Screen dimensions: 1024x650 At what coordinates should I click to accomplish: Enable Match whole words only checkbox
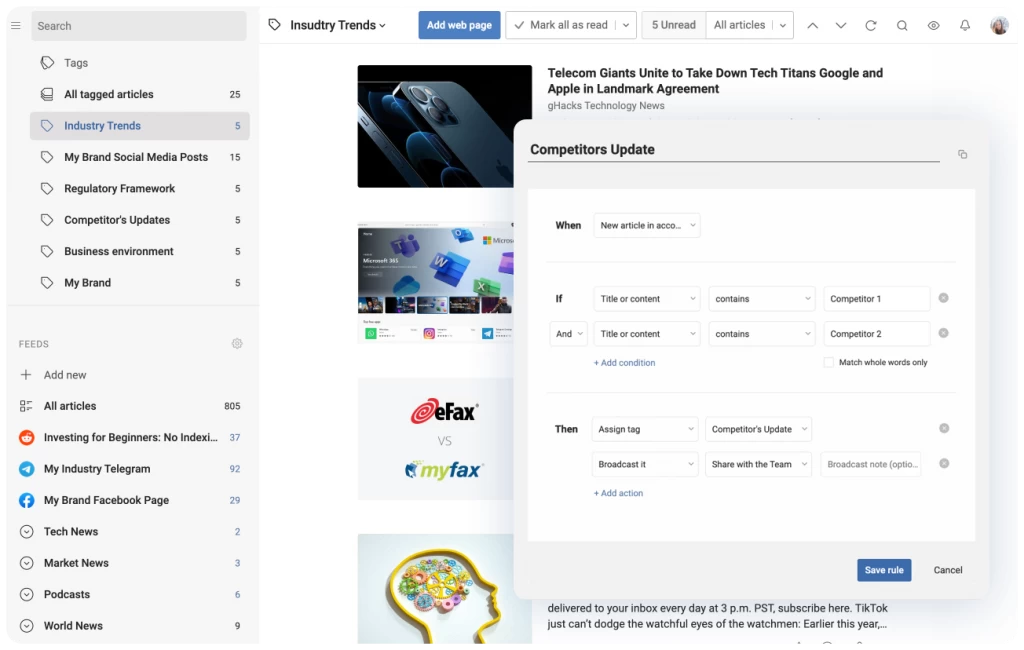point(829,363)
